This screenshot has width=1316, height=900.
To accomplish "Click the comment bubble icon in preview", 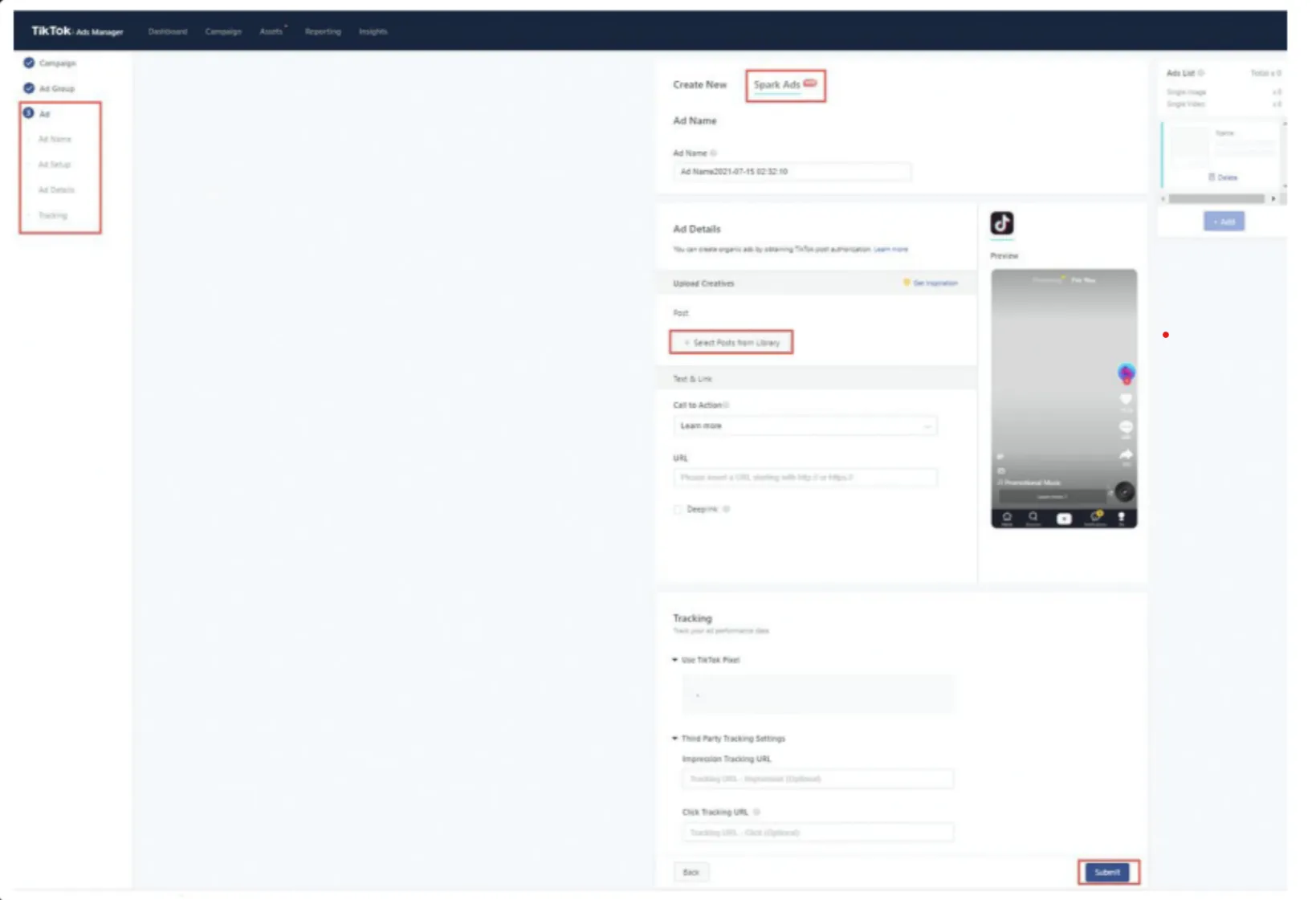I will [1126, 426].
